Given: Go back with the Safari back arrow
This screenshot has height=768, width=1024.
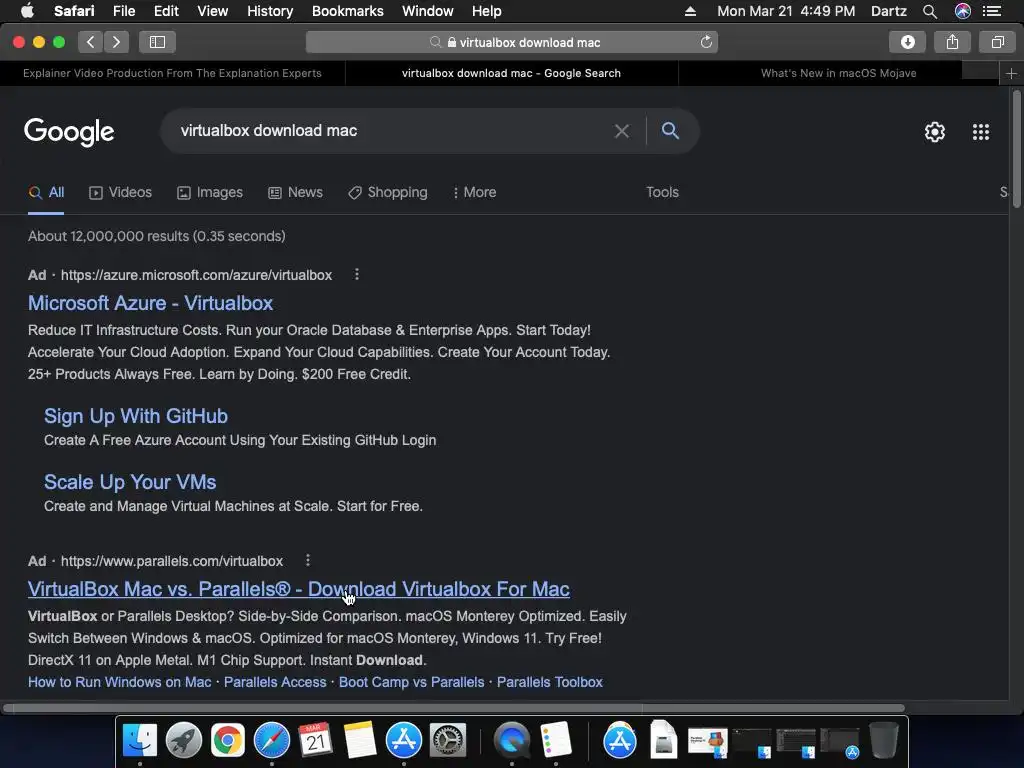Looking at the screenshot, I should tap(91, 42).
